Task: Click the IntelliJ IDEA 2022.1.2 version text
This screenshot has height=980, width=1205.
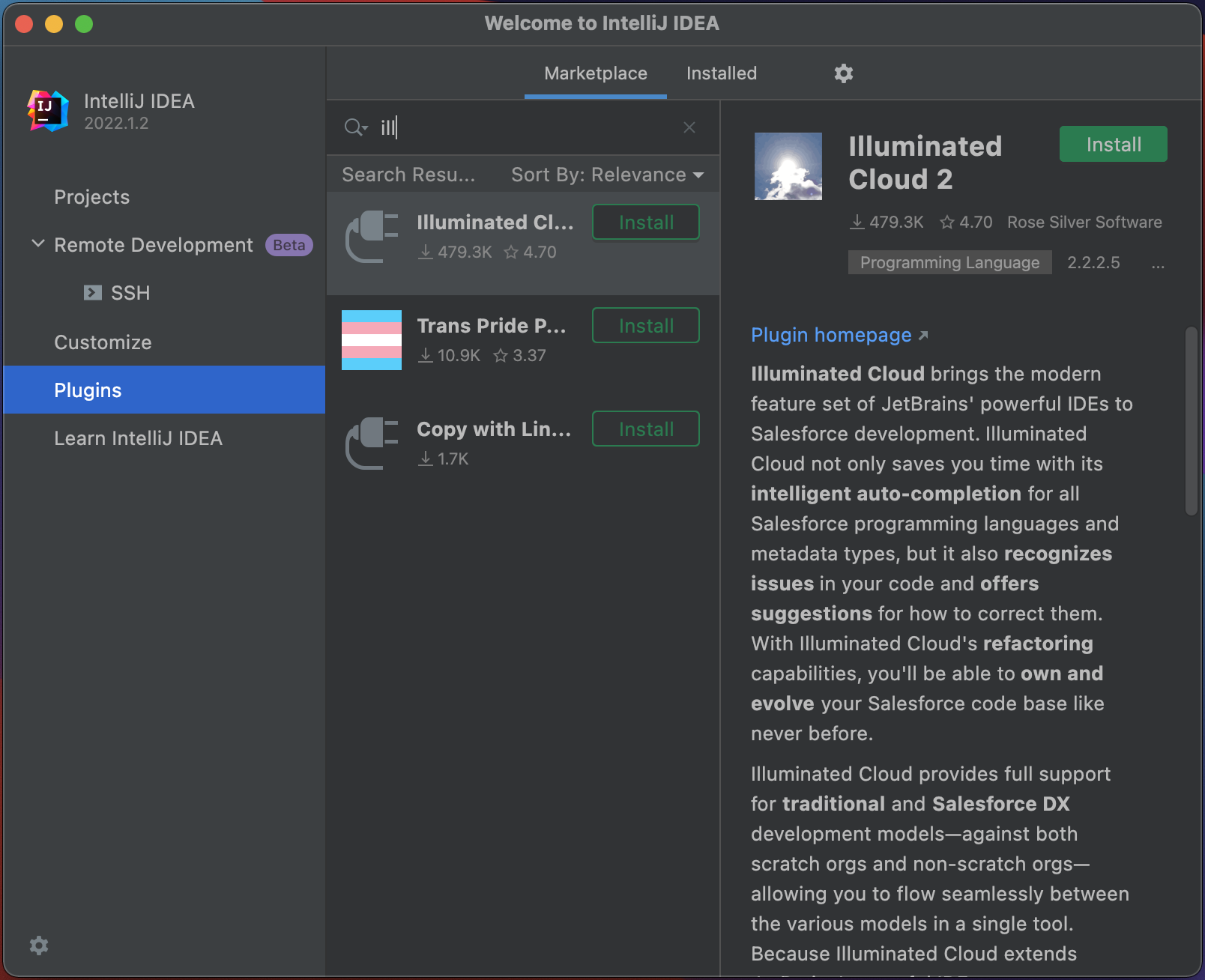Action: [116, 124]
